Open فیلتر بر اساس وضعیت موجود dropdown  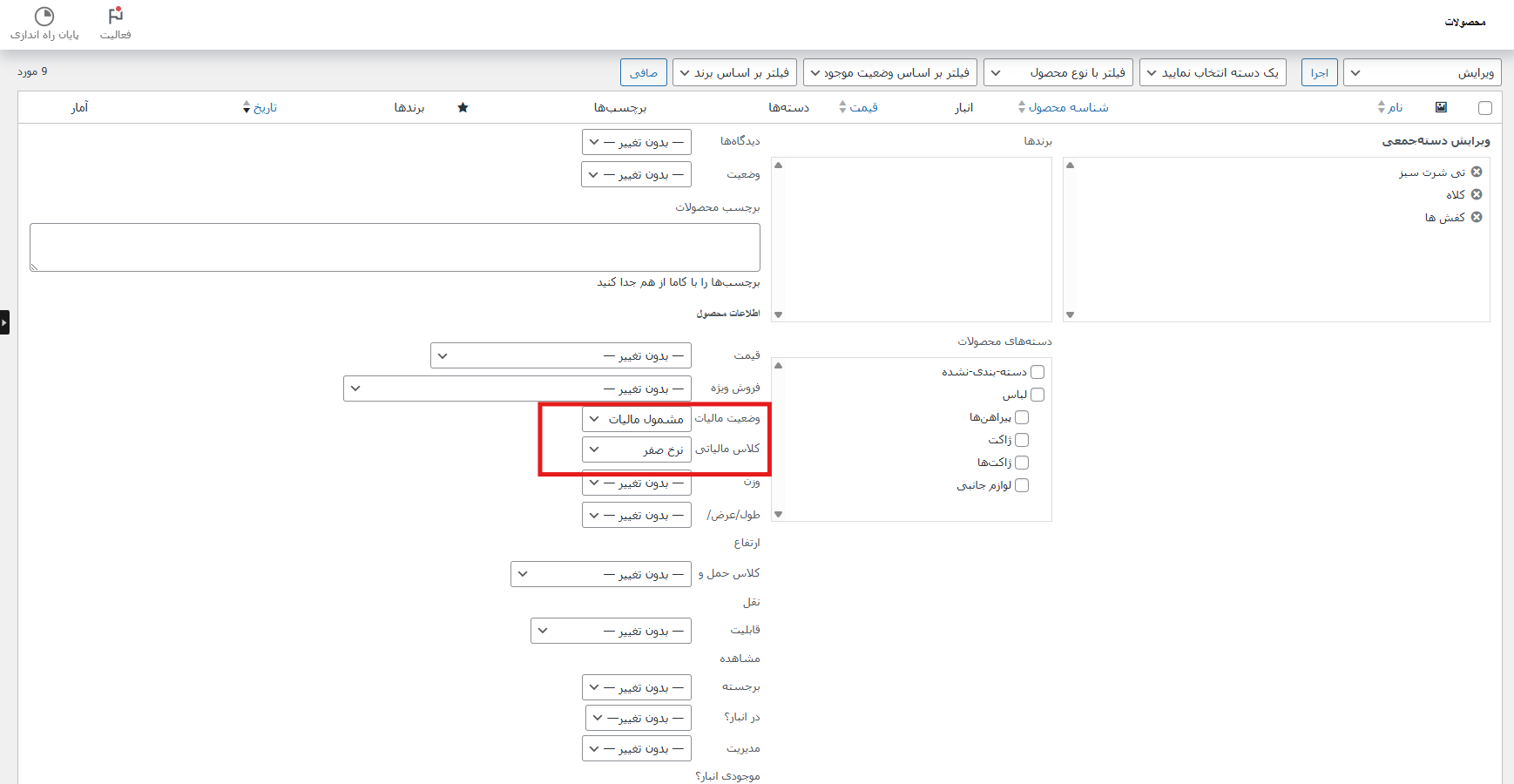(x=890, y=72)
